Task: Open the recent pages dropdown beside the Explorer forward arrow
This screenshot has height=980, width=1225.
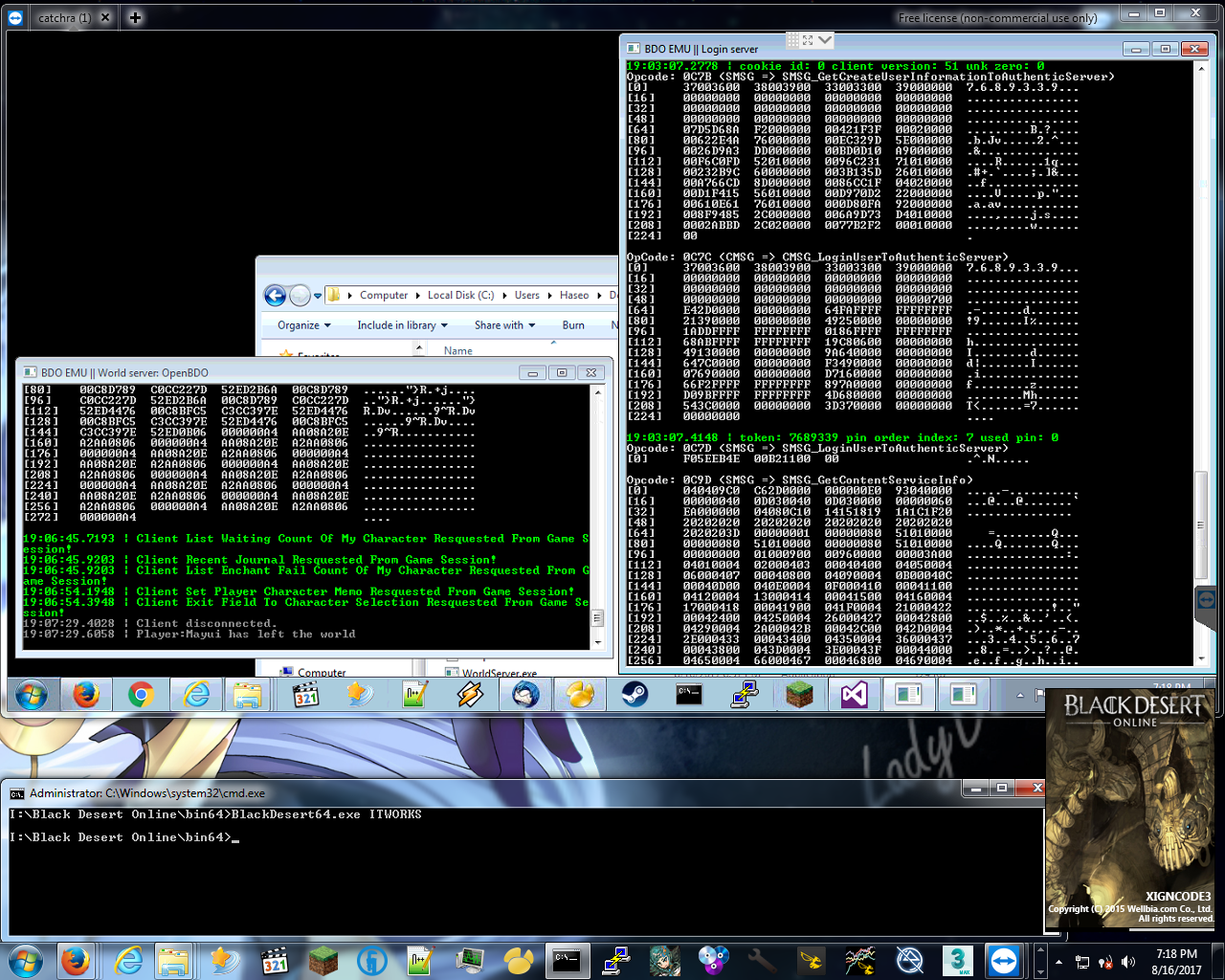Action: (318, 296)
